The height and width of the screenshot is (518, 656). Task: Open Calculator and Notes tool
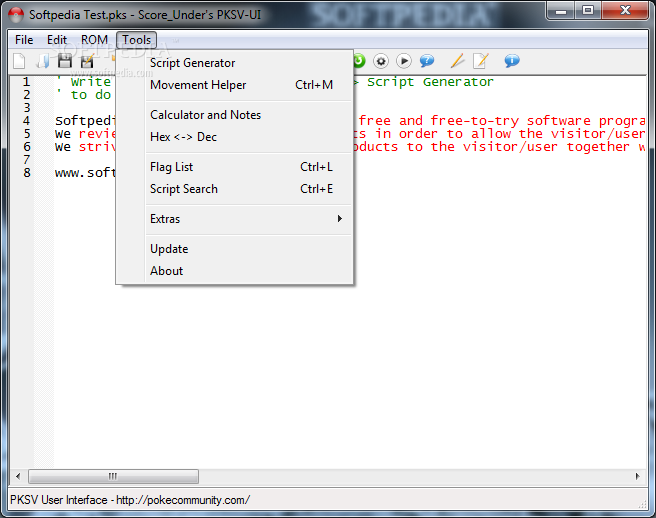(x=235, y=115)
